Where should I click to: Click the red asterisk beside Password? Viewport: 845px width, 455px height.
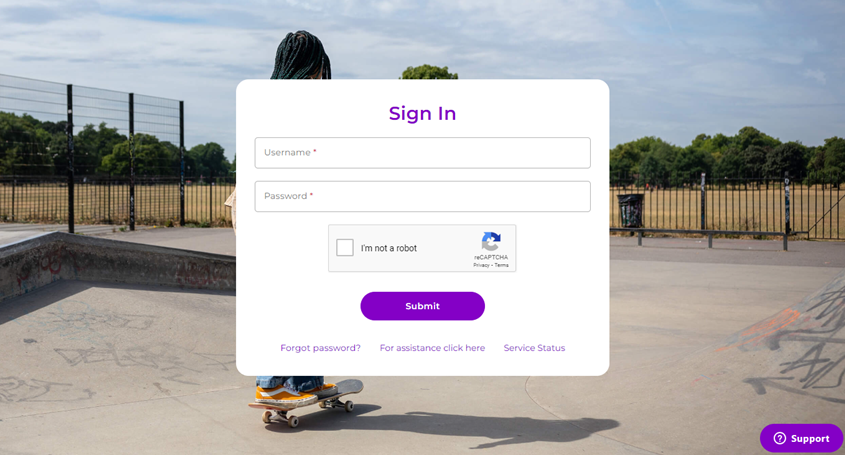311,195
